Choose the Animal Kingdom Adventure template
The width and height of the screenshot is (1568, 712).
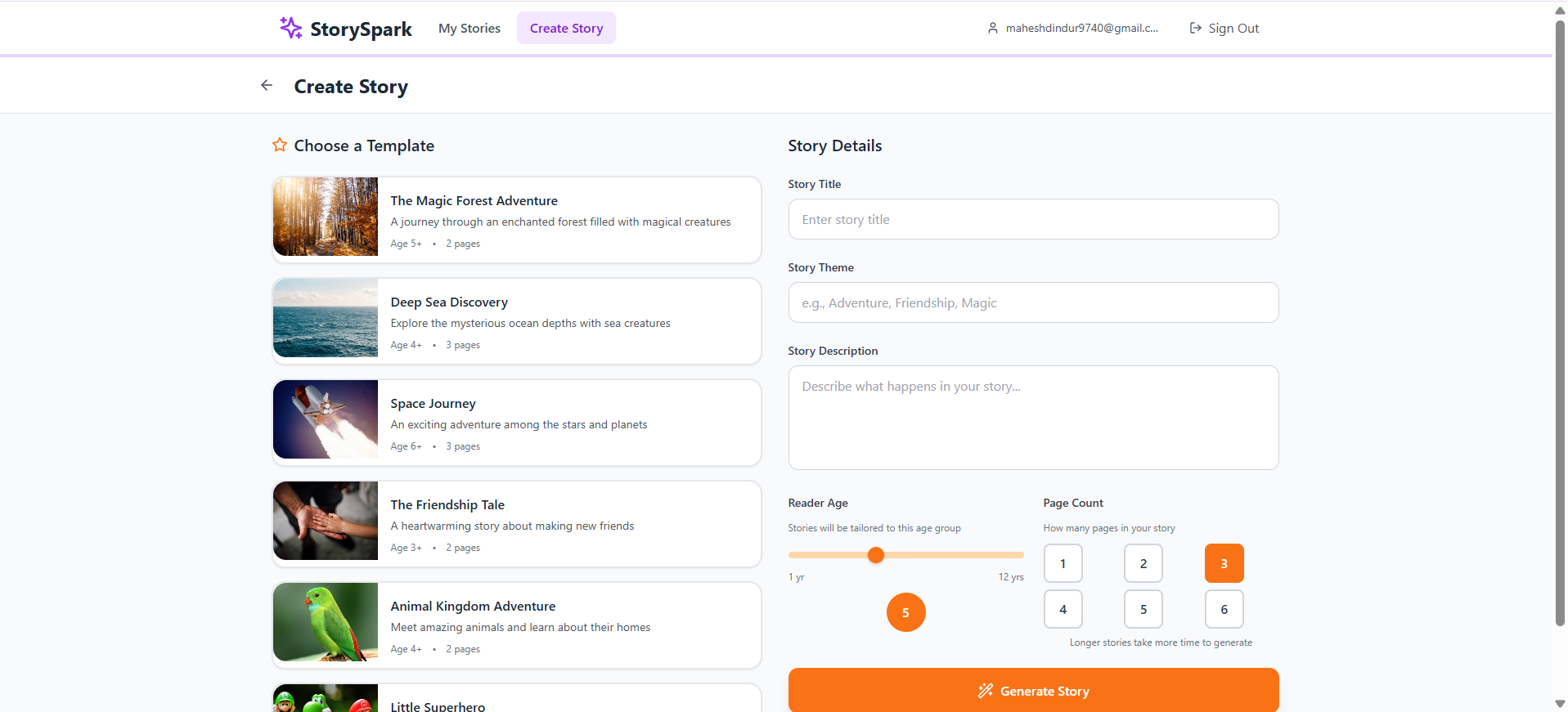(x=516, y=625)
